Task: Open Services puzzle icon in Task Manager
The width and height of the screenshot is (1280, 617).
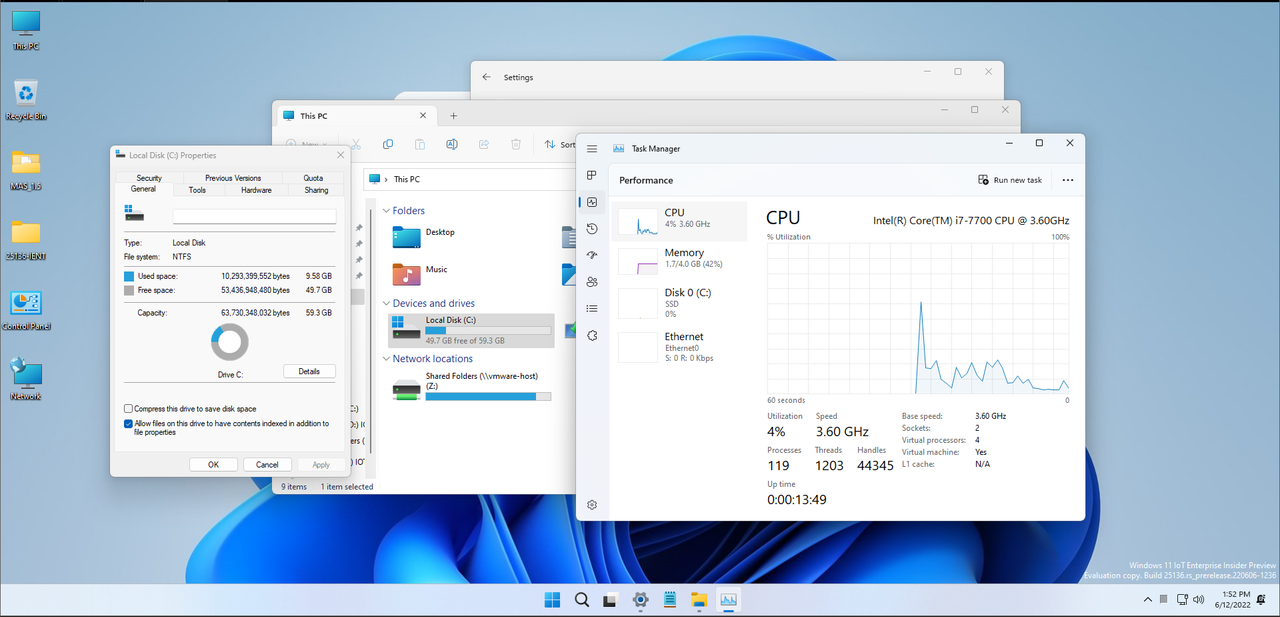Action: click(x=592, y=336)
